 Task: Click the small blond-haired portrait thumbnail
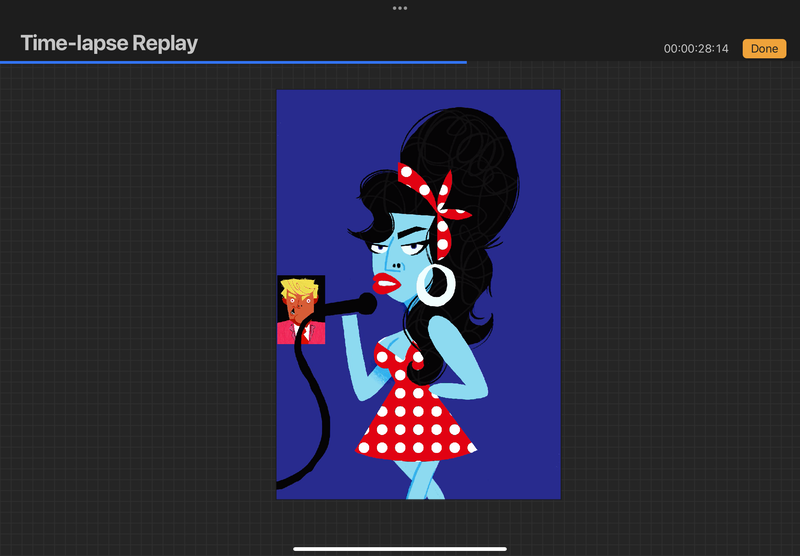click(x=301, y=310)
